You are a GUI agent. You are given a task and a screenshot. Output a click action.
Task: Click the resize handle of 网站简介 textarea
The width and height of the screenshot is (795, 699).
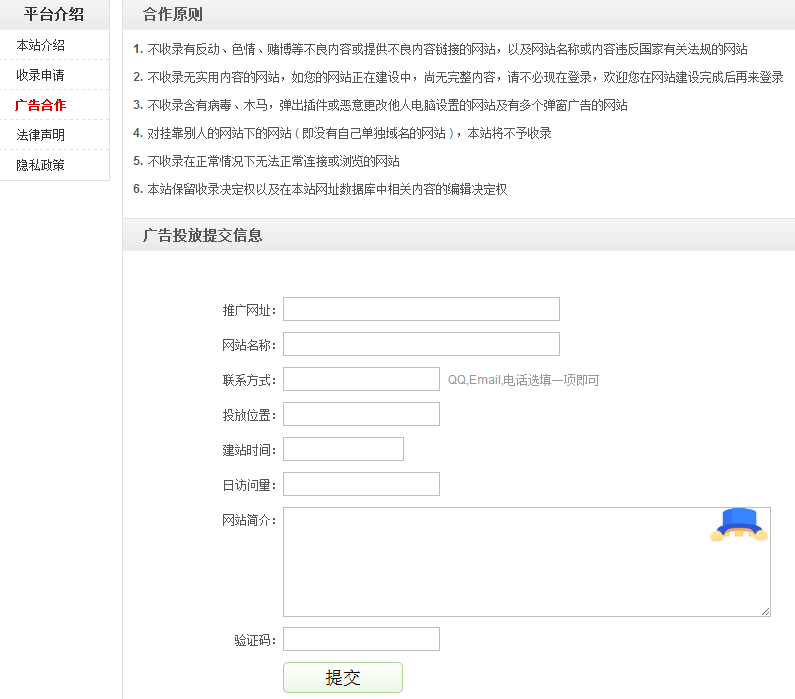click(765, 611)
